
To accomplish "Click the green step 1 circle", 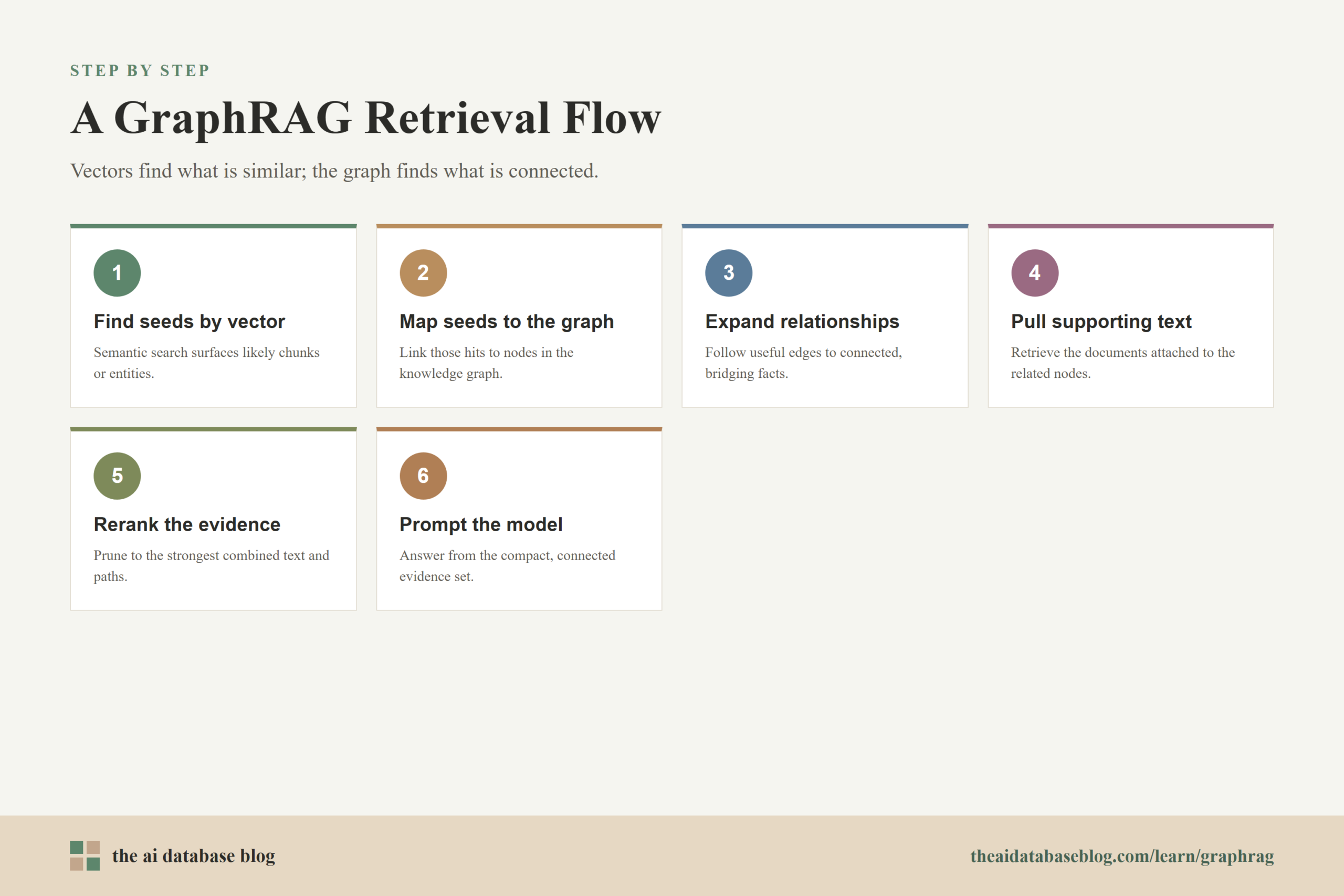I will pyautogui.click(x=117, y=272).
